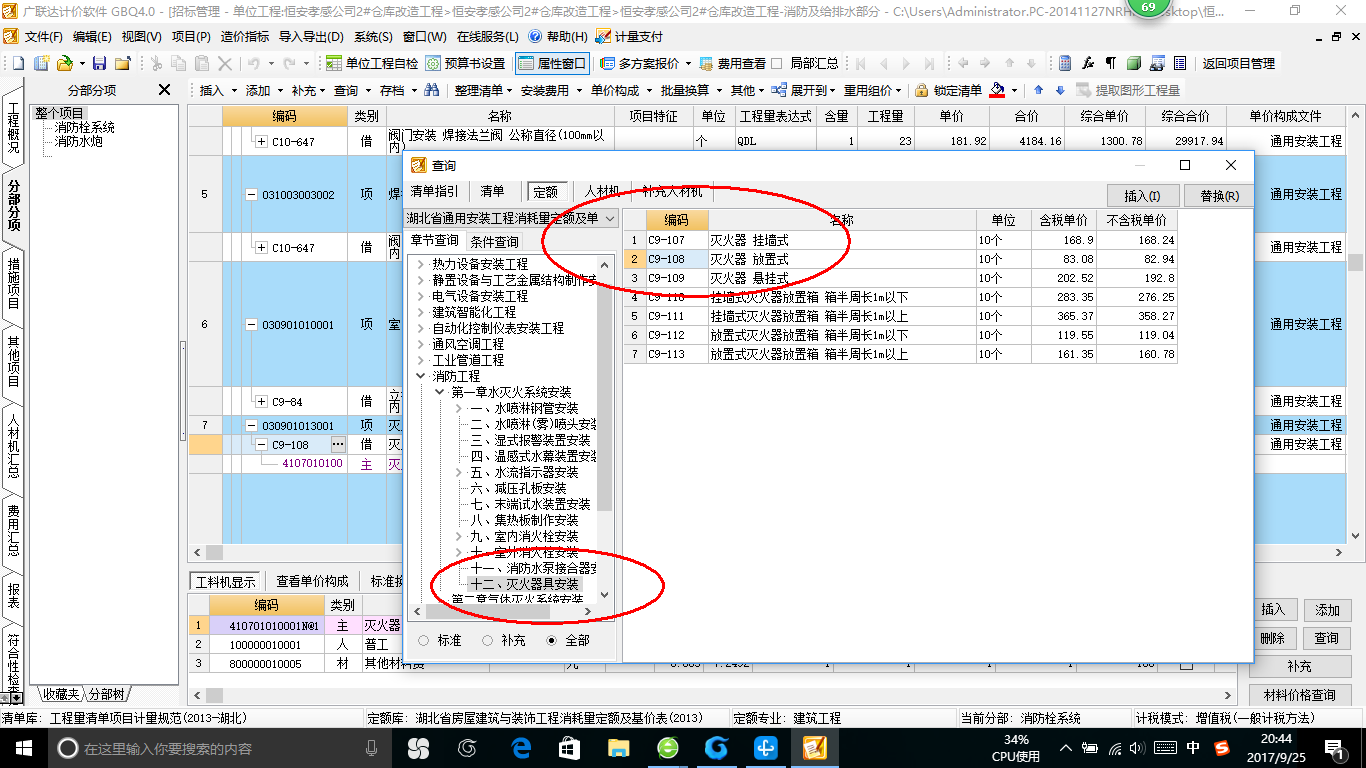Click the calculator icon in toolbar
The width and height of the screenshot is (1366, 768).
(x=1065, y=63)
